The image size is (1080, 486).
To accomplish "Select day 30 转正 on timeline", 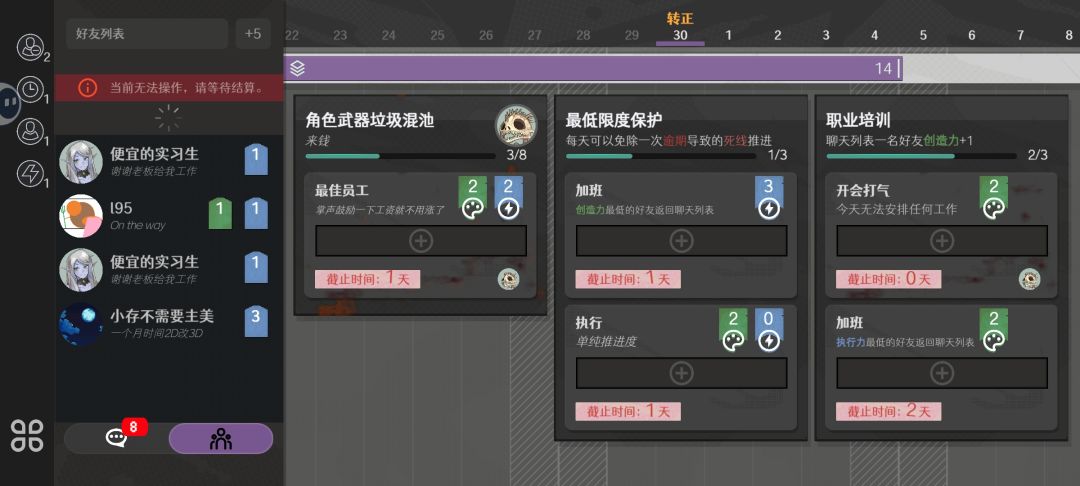I will pyautogui.click(x=680, y=28).
